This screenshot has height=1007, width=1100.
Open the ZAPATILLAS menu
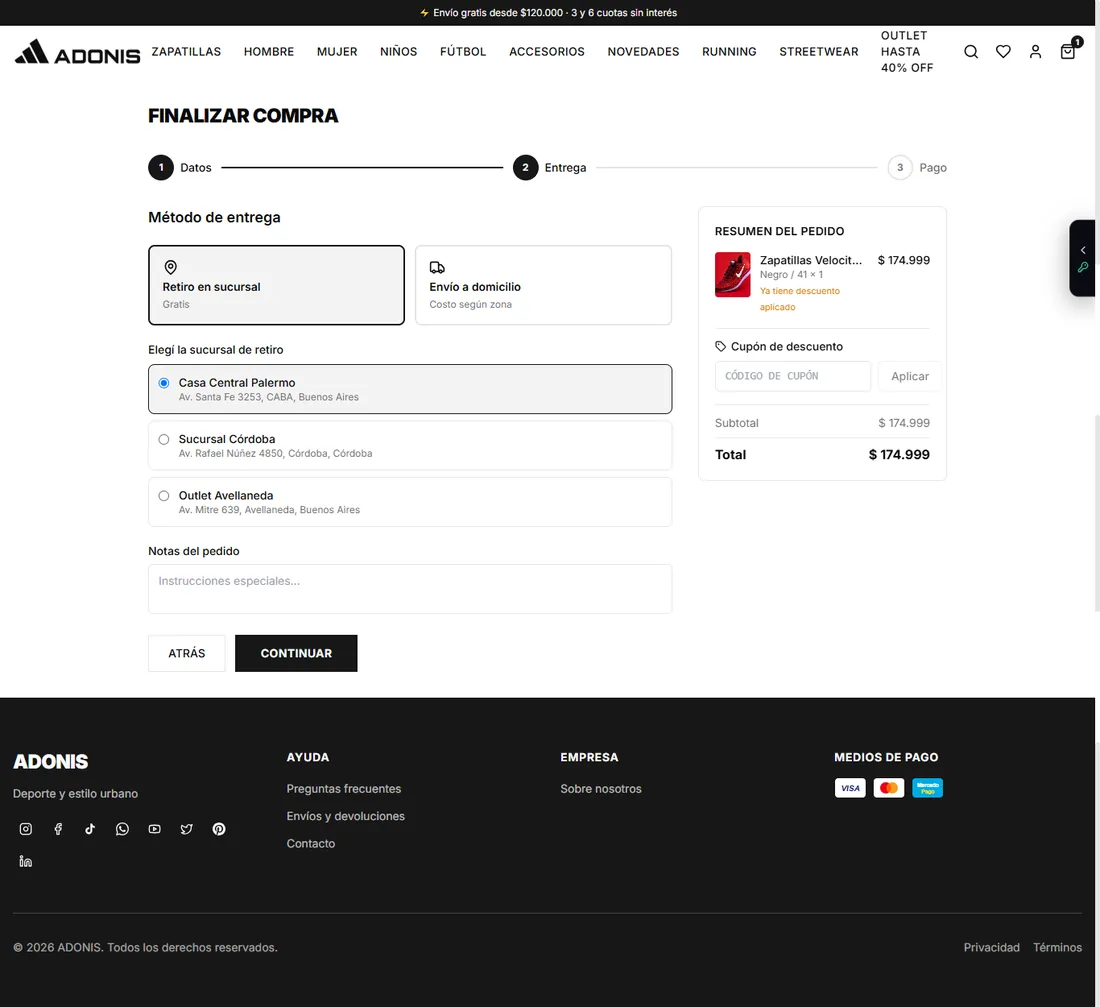[186, 51]
